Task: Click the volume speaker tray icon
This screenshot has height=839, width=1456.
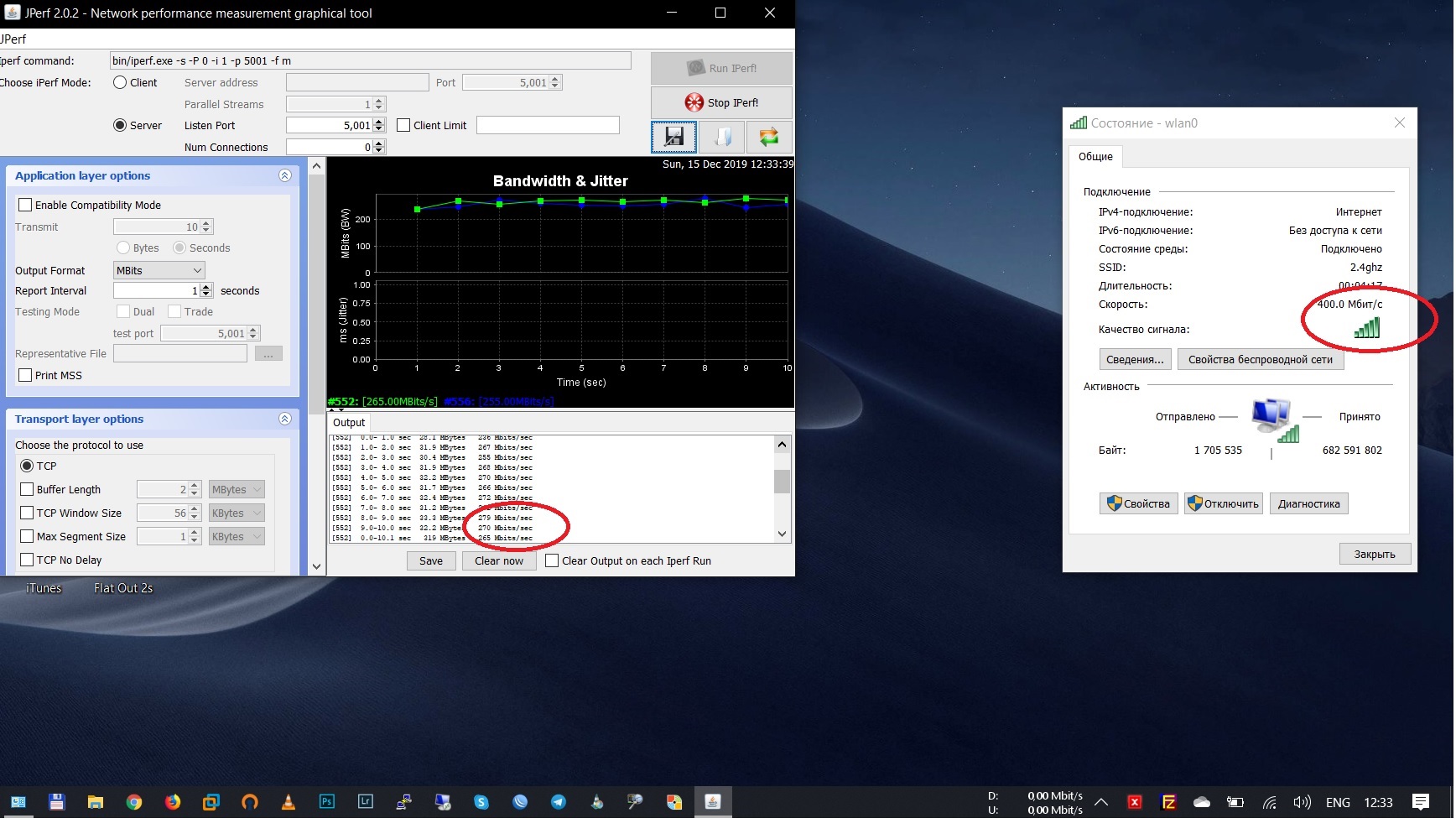Action: 1302,802
